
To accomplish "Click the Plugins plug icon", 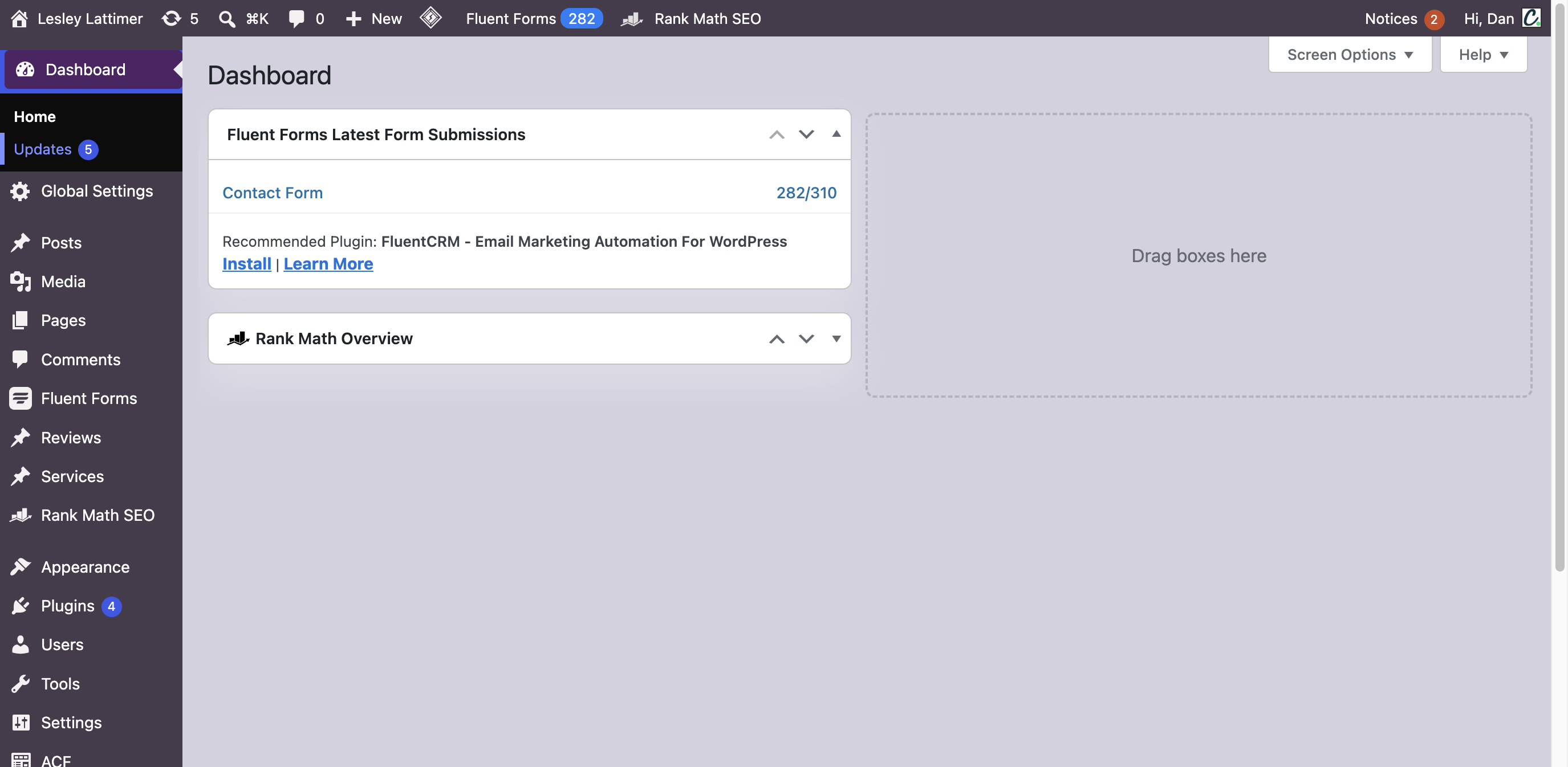I will pos(20,606).
